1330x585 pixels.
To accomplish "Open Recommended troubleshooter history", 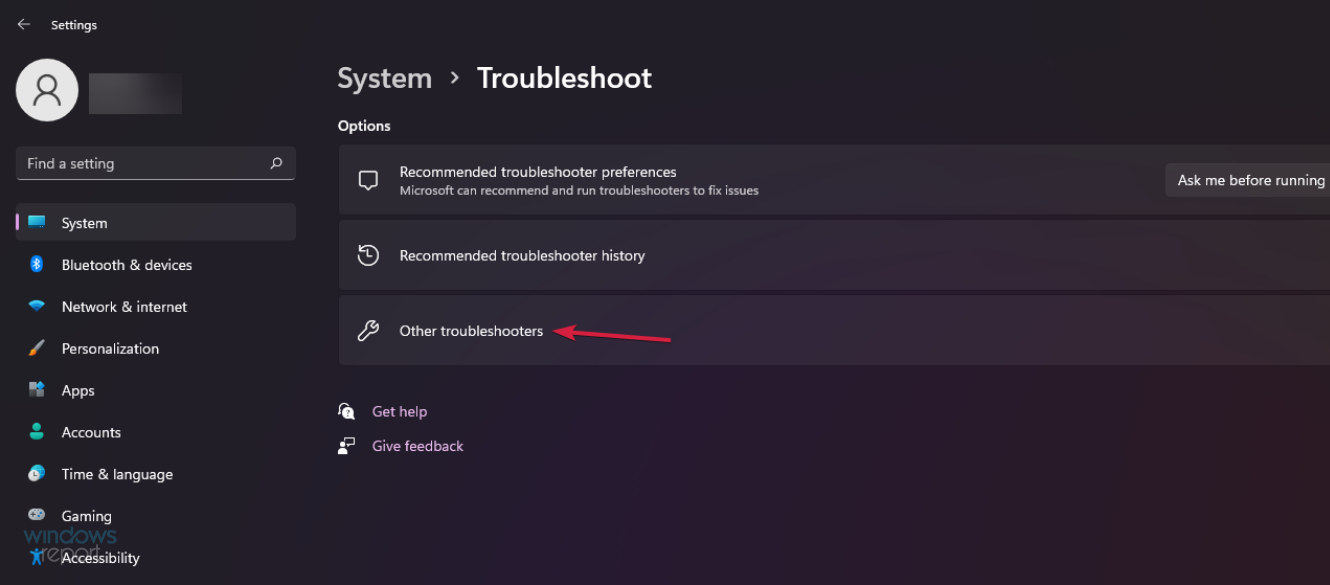I will tap(522, 256).
